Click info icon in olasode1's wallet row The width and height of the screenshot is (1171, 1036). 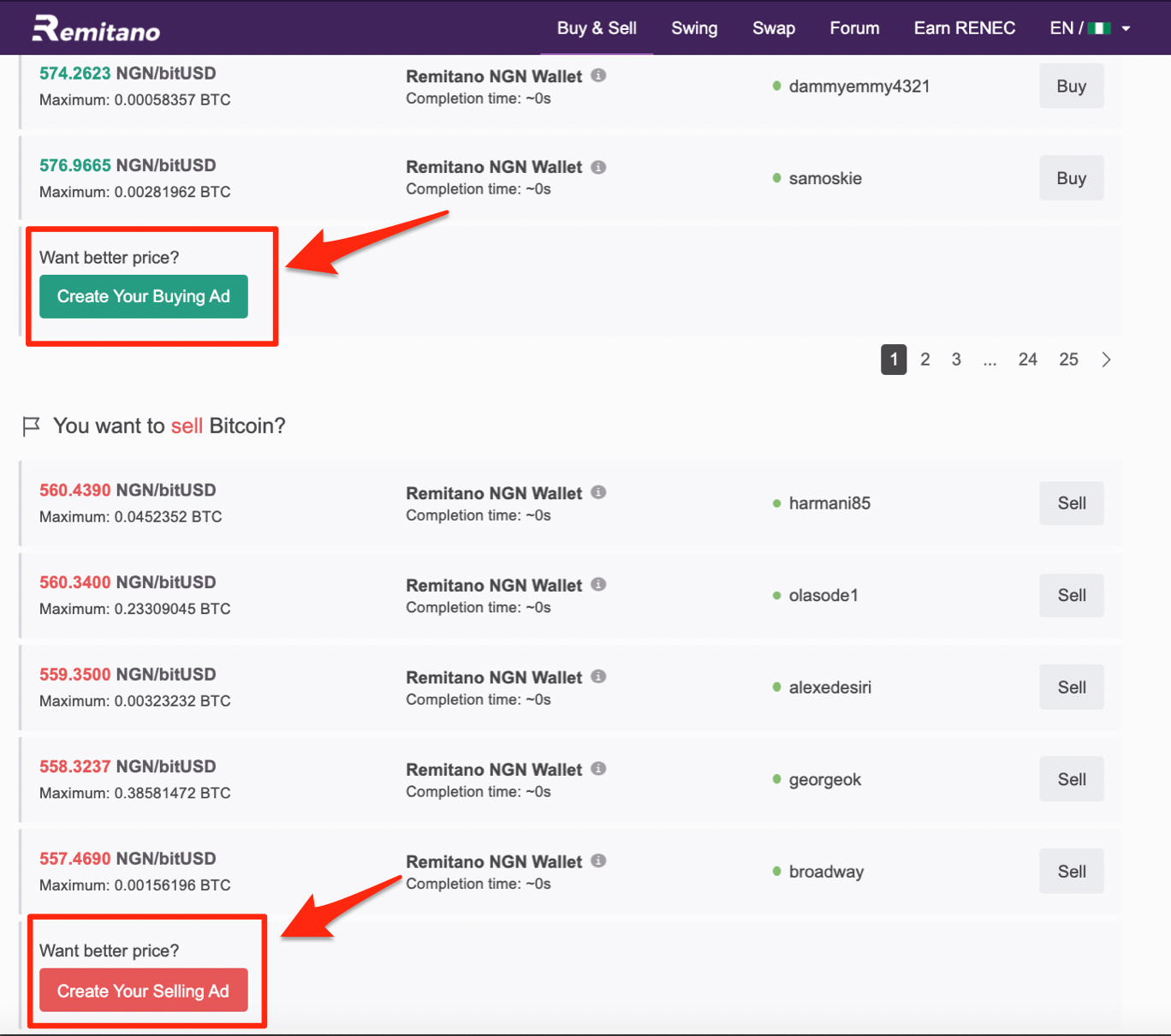(x=599, y=584)
